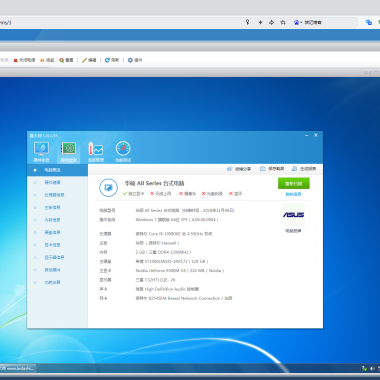This screenshot has width=380, height=380.
Task: Click the volume speaker tray icon
Action: [x=372, y=368]
